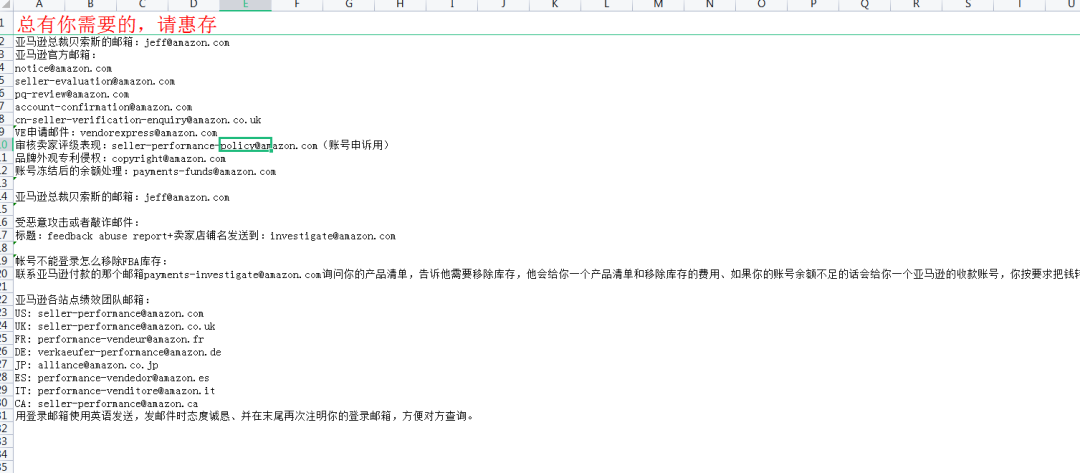The width and height of the screenshot is (1080, 473).
Task: Click the 用登录邮箱使用英语发送 note row
Action: [245, 417]
